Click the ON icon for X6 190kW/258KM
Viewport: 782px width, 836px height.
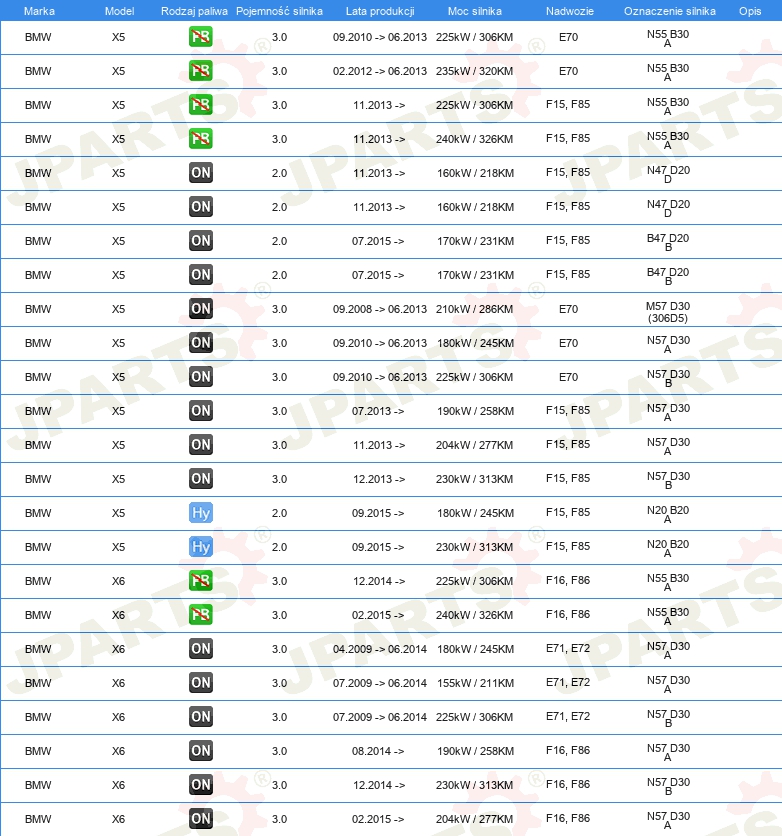[200, 751]
